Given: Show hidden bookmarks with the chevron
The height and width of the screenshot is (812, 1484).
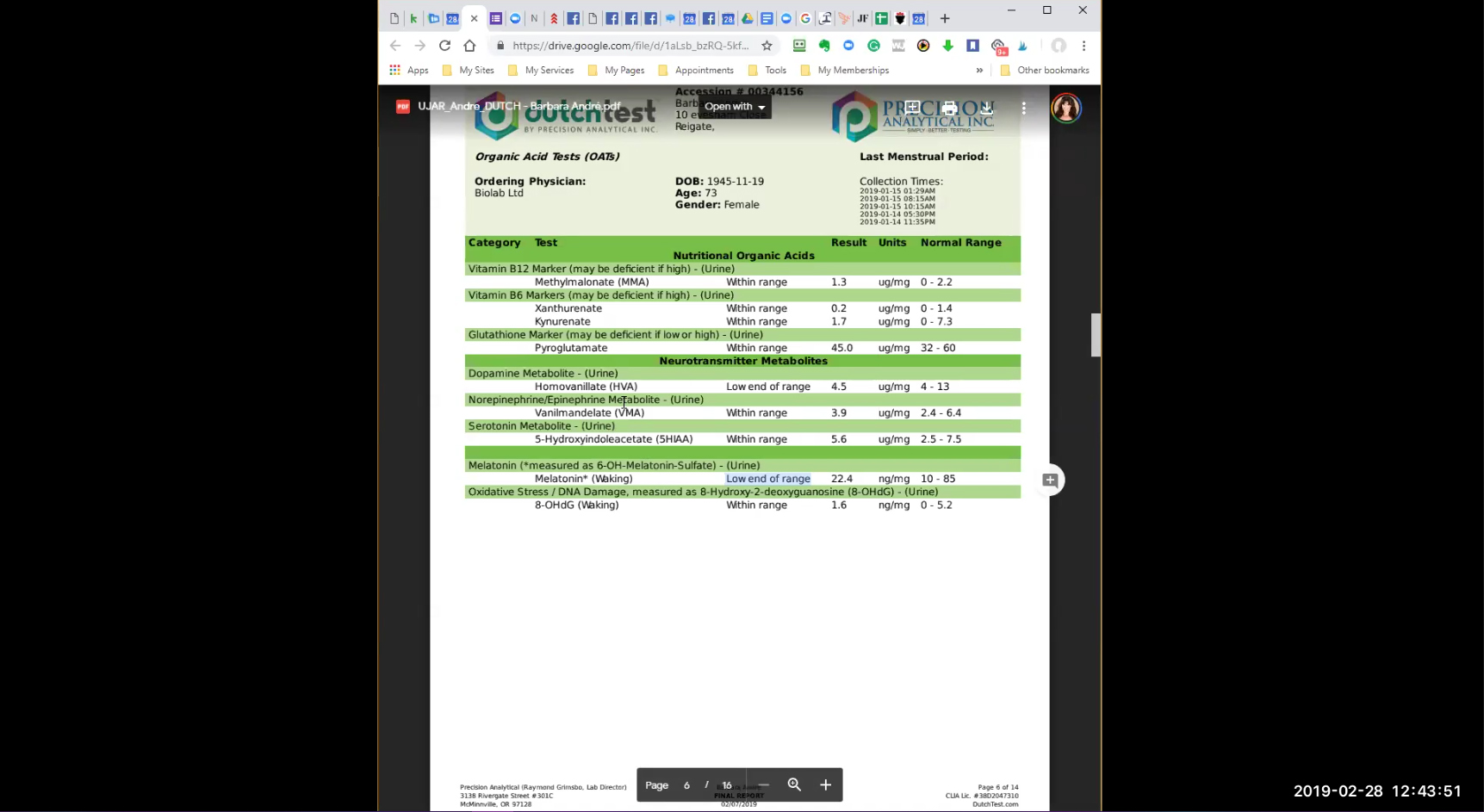Looking at the screenshot, I should [979, 71].
